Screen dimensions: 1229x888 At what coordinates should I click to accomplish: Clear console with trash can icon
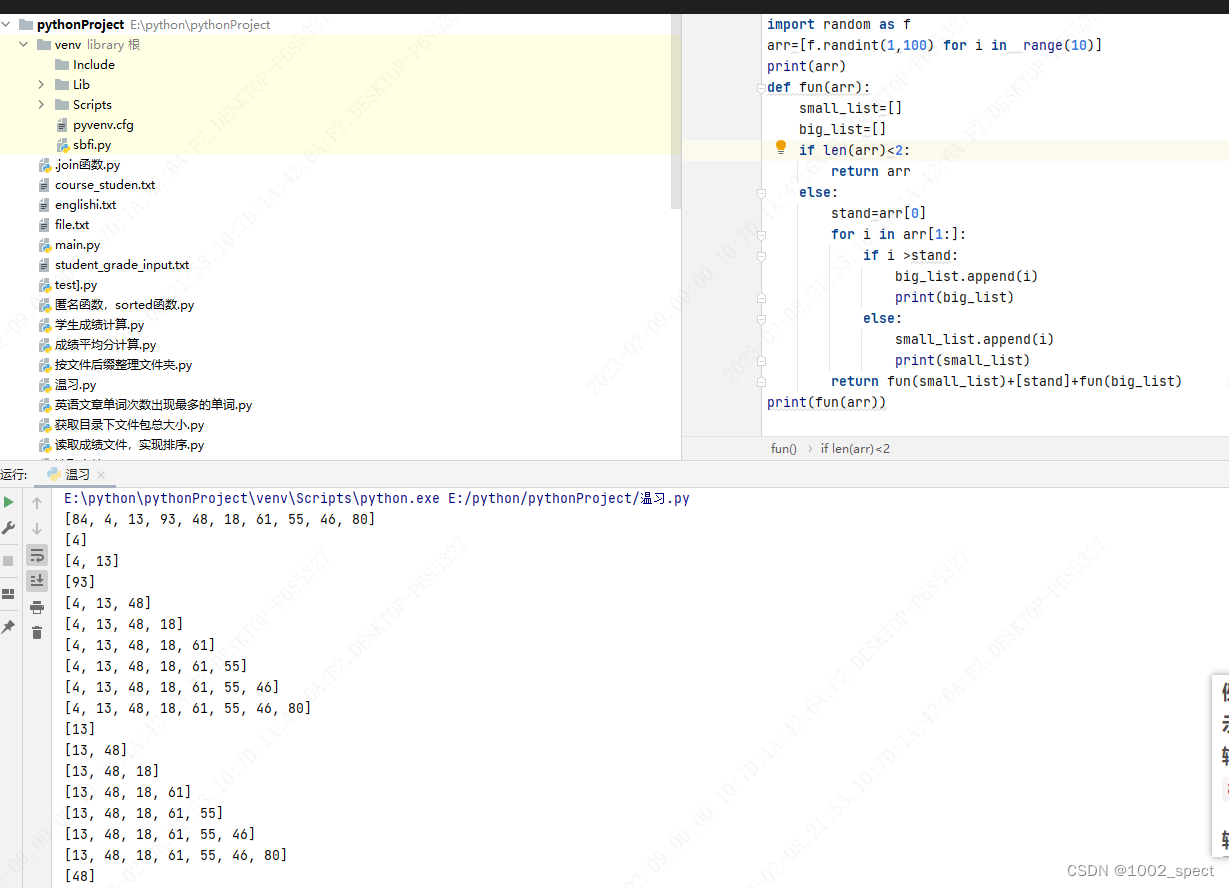tap(37, 632)
